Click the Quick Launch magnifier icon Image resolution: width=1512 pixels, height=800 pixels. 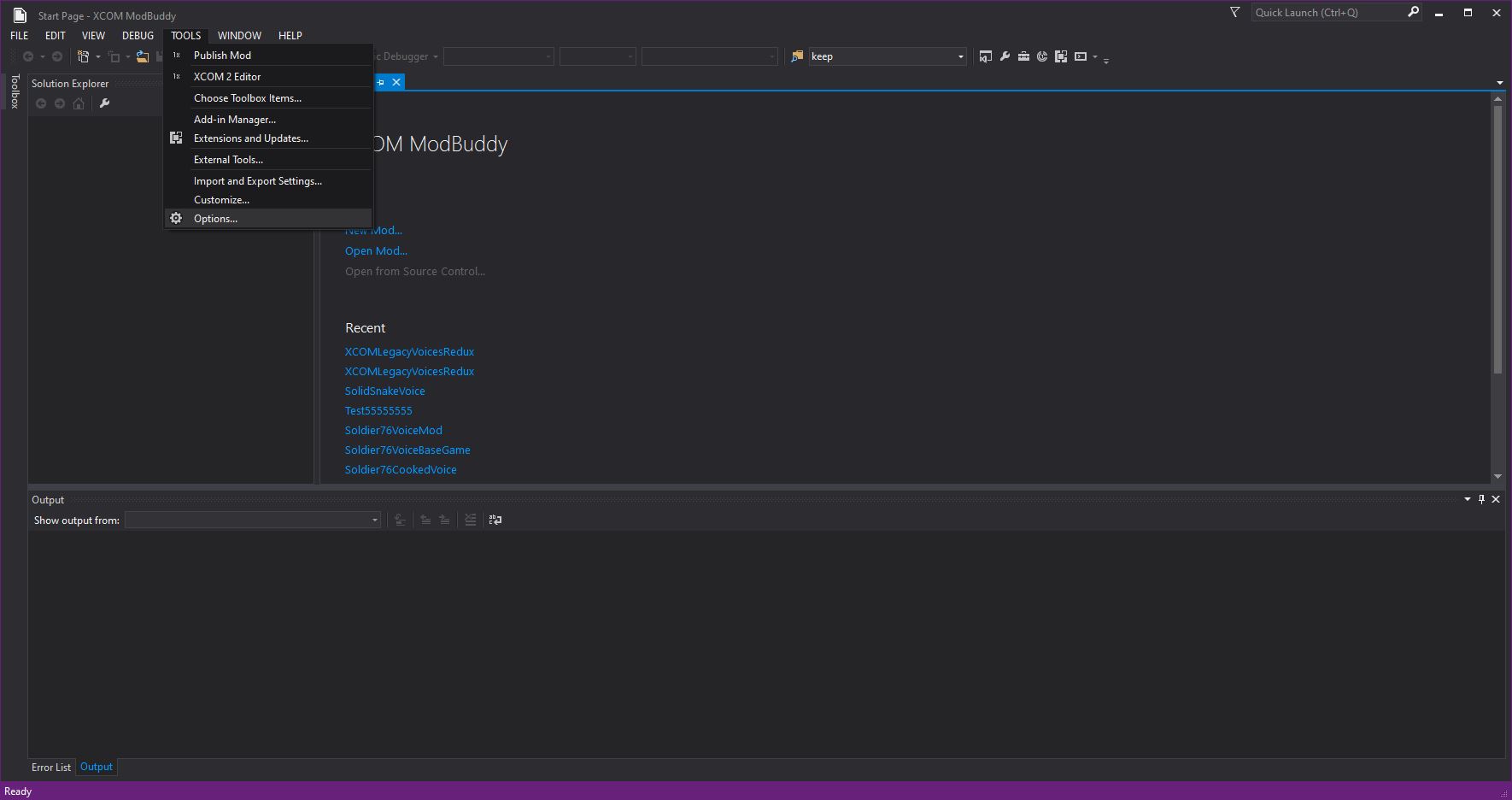point(1413,12)
